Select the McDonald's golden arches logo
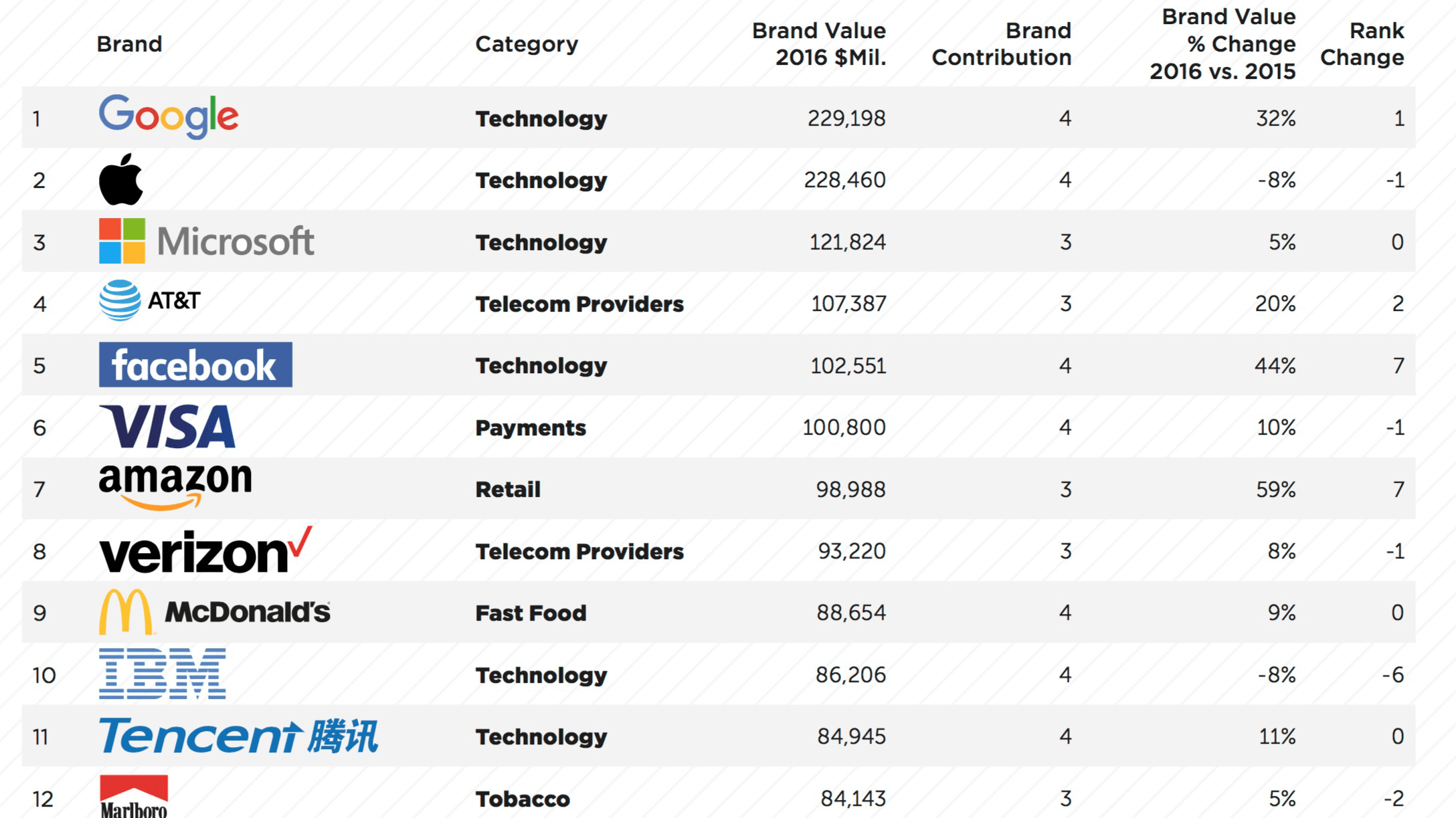 (x=126, y=611)
